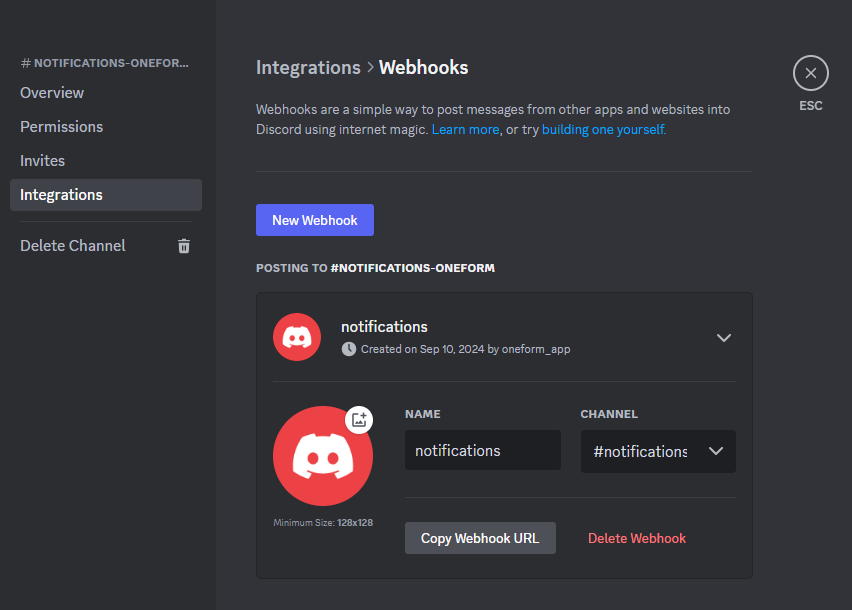Image resolution: width=852 pixels, height=610 pixels.
Task: Select Invites in the sidebar
Action: point(42,160)
